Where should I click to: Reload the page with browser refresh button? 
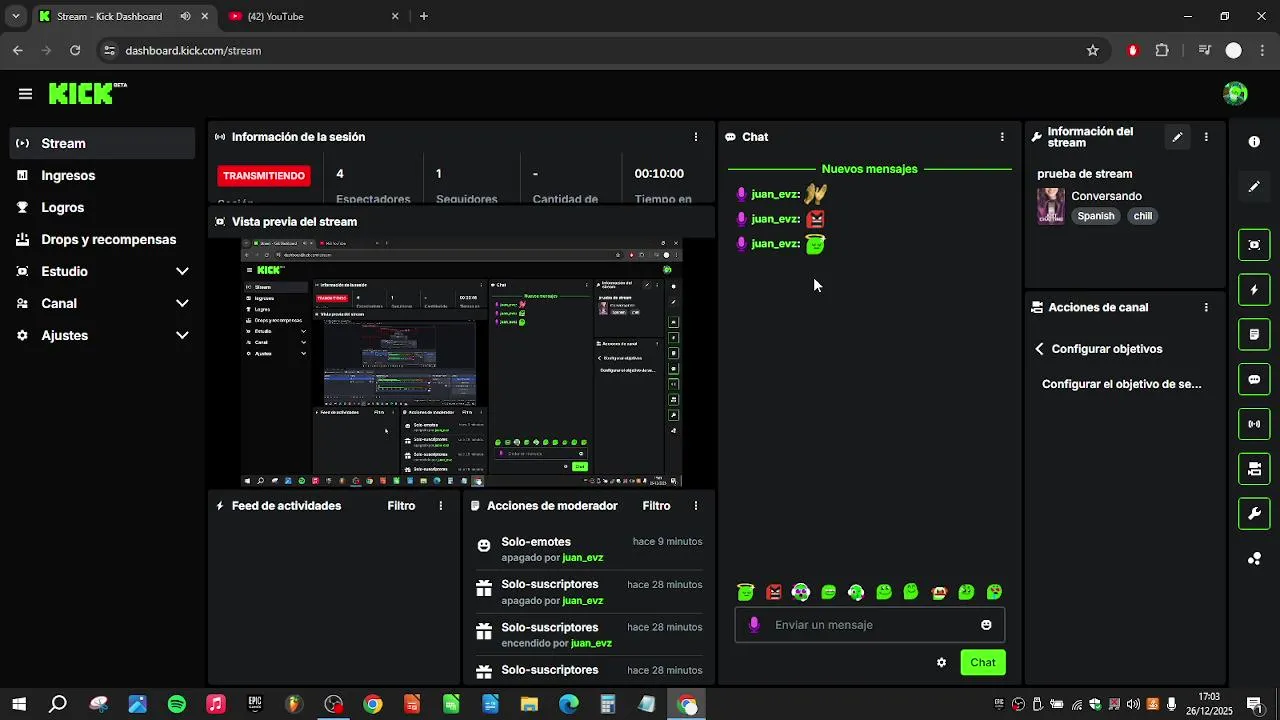pyautogui.click(x=75, y=50)
